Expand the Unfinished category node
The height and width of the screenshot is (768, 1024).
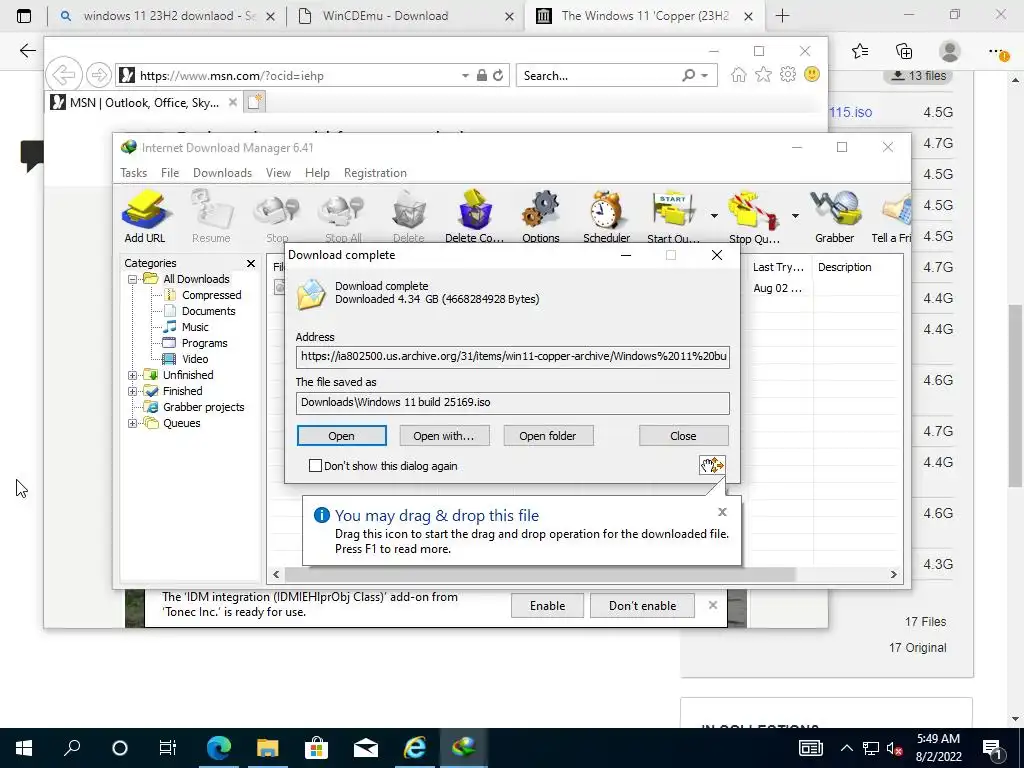133,375
